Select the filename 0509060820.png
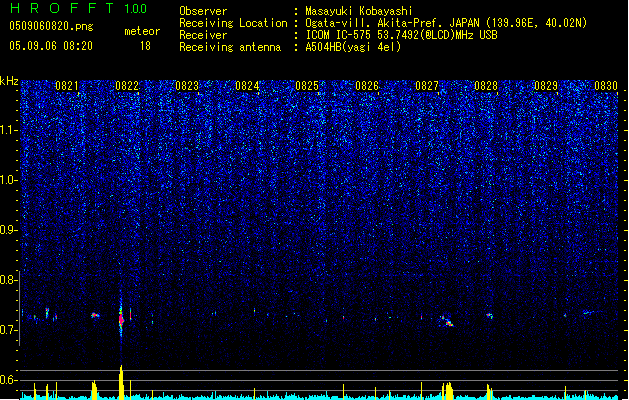The height and width of the screenshot is (400, 629). (51, 27)
